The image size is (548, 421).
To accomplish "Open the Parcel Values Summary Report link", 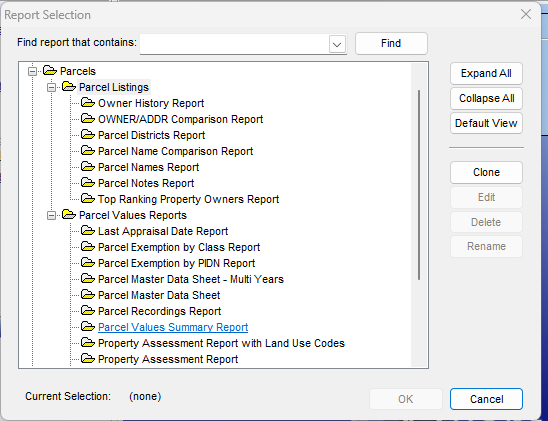I will (173, 327).
